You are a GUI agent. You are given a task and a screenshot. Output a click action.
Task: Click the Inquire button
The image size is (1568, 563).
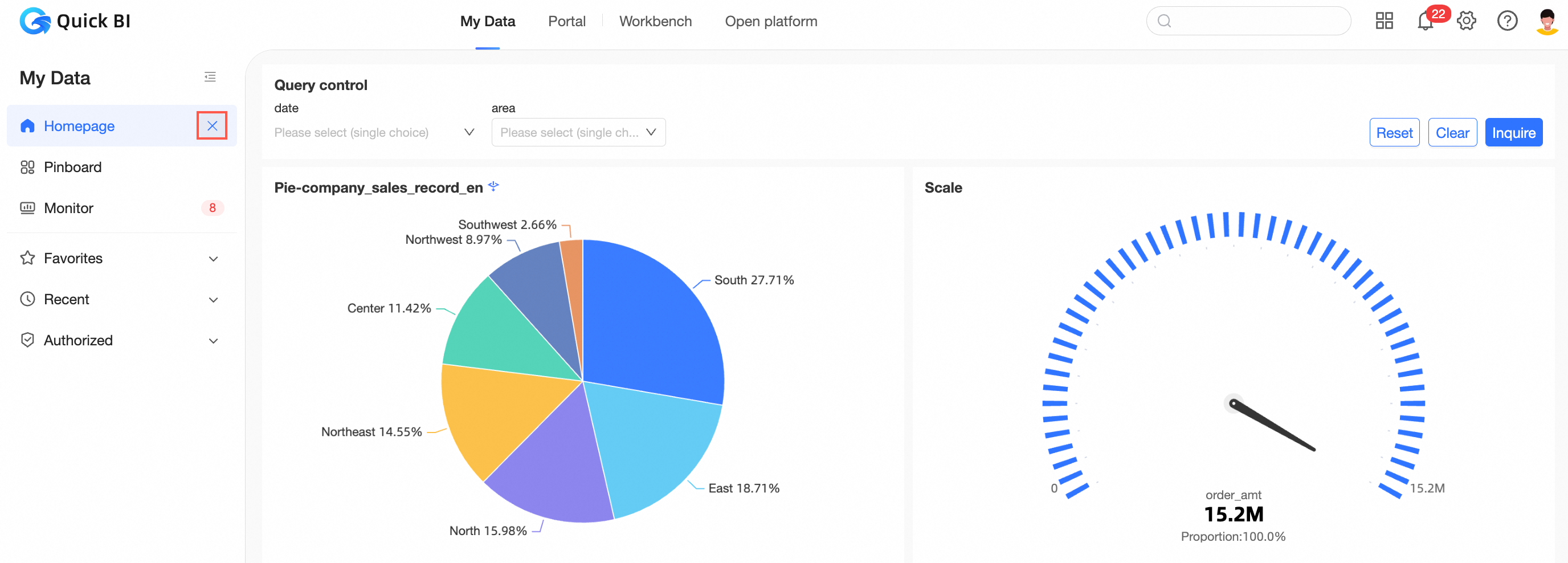[1513, 132]
